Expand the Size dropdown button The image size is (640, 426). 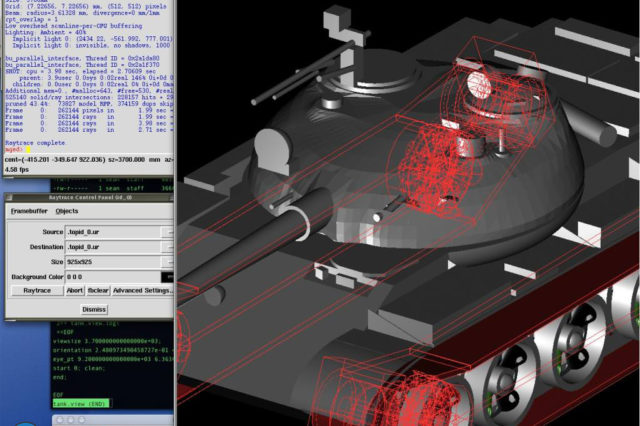point(167,261)
